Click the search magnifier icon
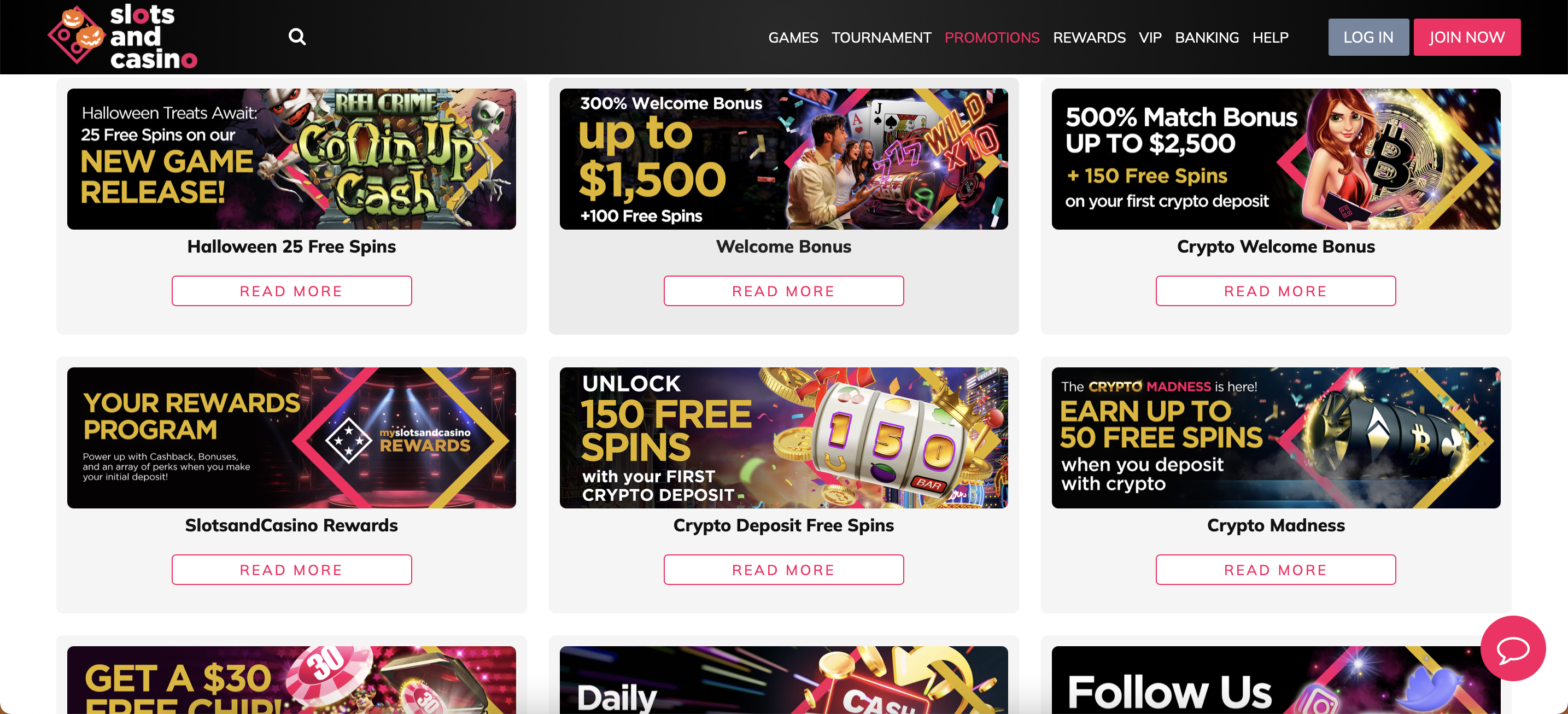The image size is (1568, 714). coord(297,37)
